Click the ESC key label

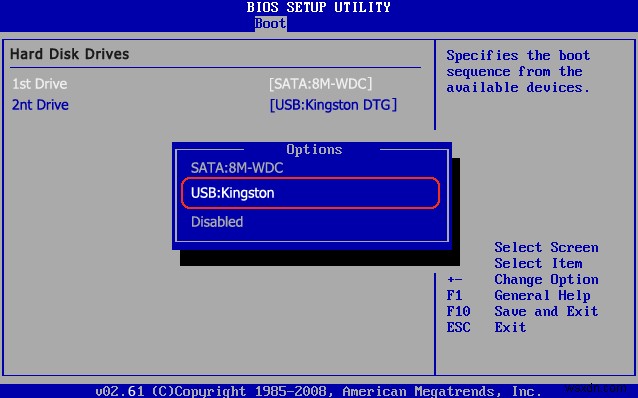(458, 327)
